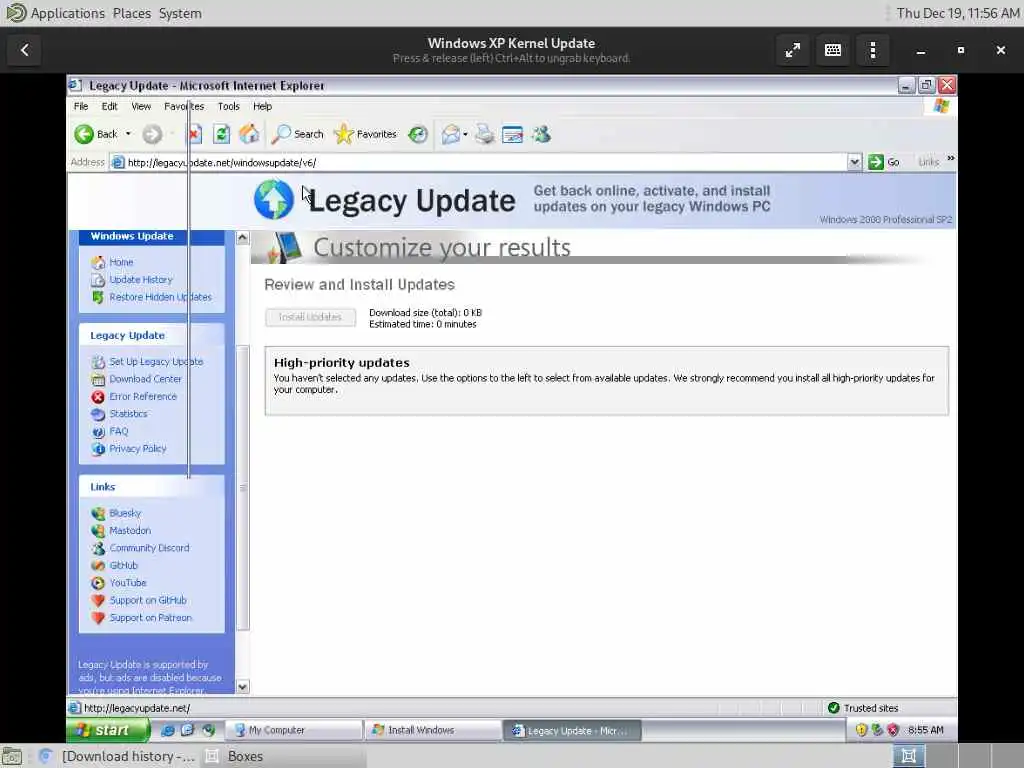Open Update History in the sidebar

click(141, 280)
